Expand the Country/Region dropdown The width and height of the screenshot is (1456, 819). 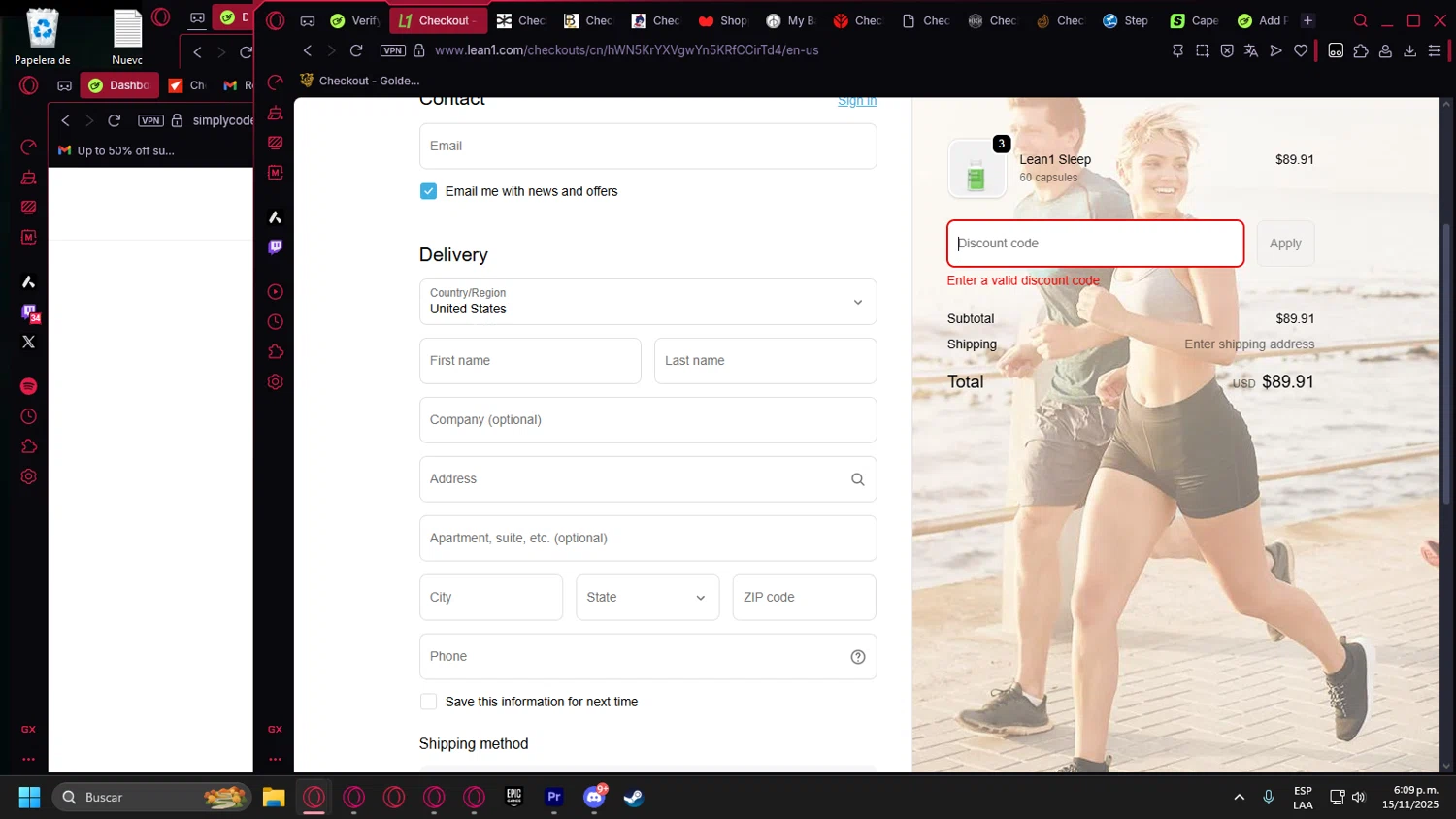pyautogui.click(x=648, y=302)
